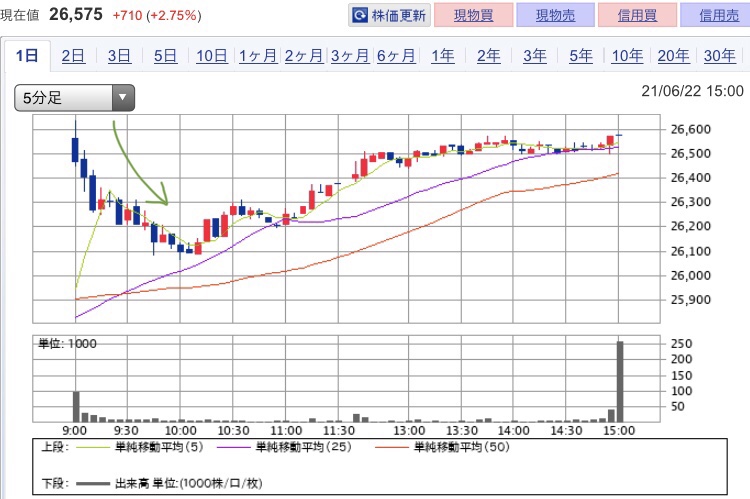
Task: Click the current price 26,575
Action: [76, 14]
